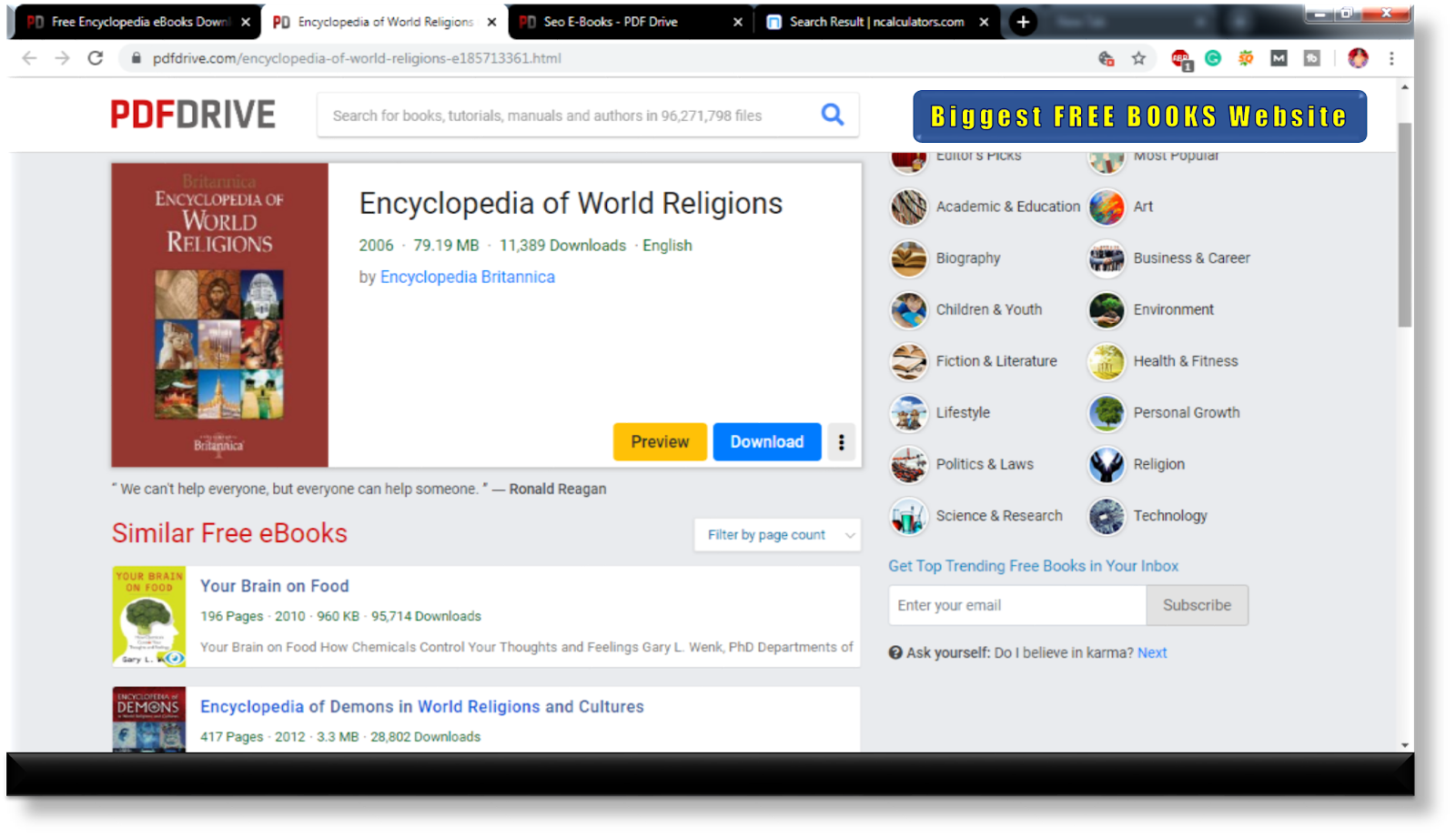
Task: Click the Encyclopedia of World Religions cover
Action: tap(219, 315)
